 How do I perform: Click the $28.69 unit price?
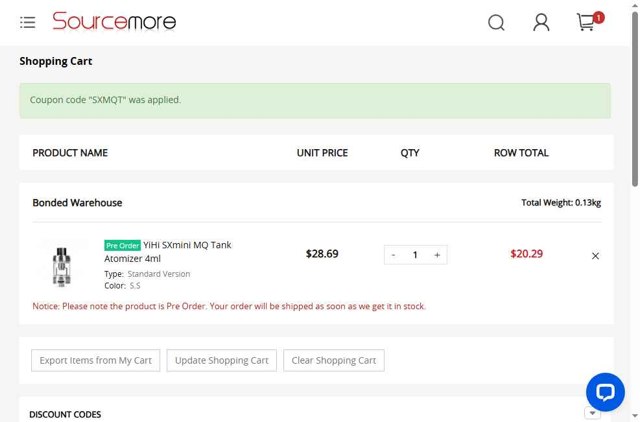tap(322, 254)
